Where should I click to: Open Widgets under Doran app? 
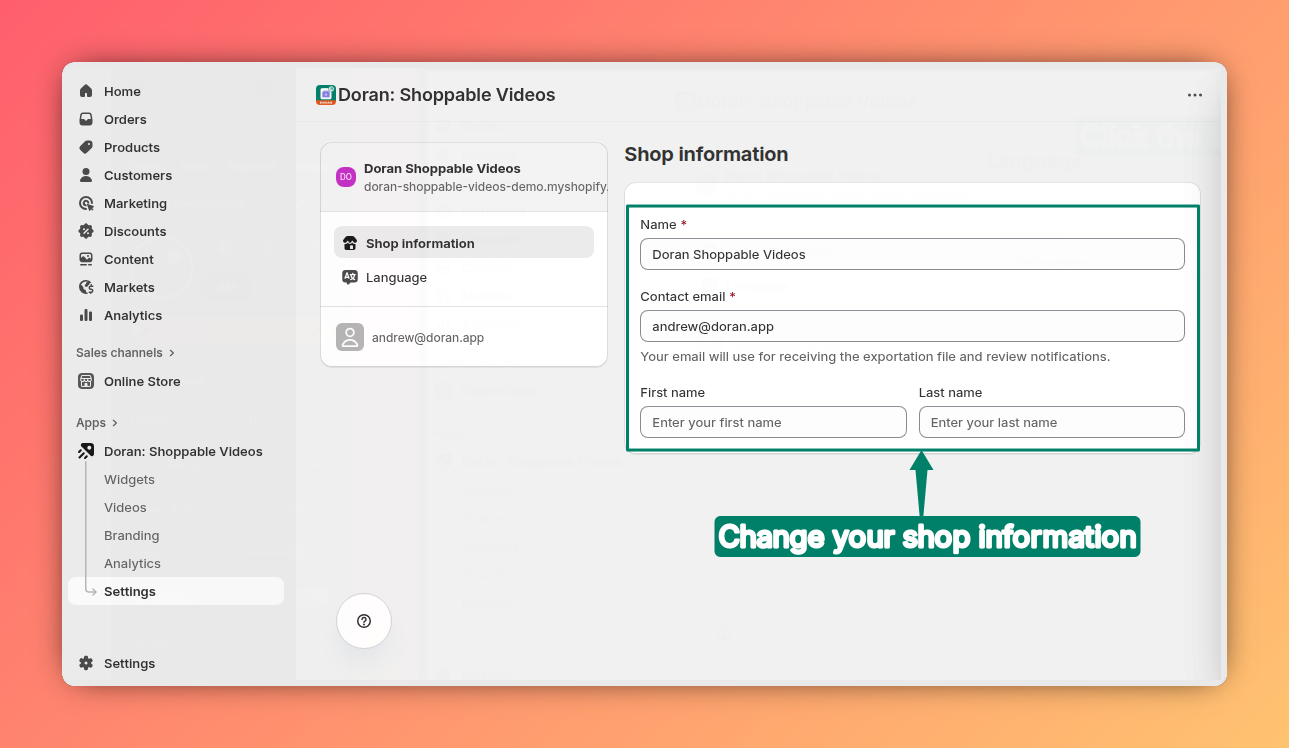click(x=129, y=479)
